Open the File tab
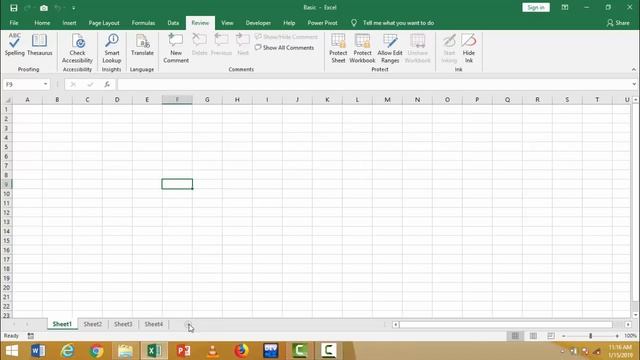Viewport: 640px width, 360px height. click(x=14, y=23)
